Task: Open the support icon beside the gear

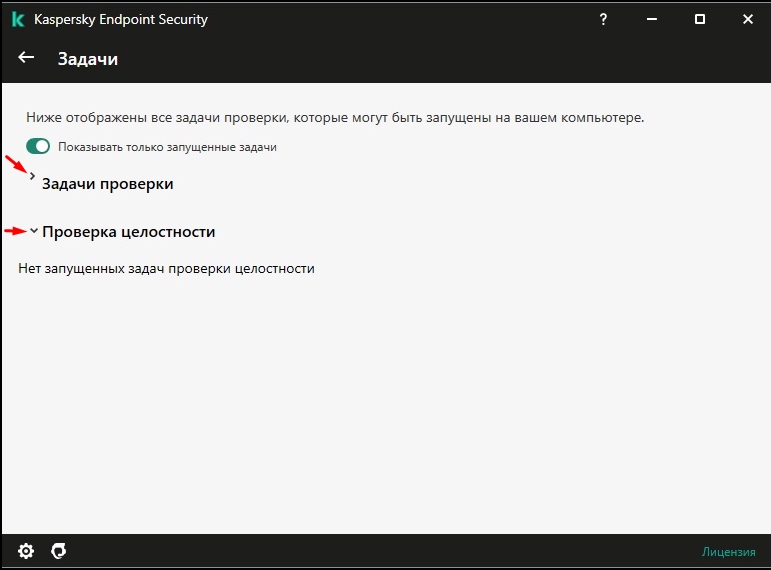Action: point(59,551)
